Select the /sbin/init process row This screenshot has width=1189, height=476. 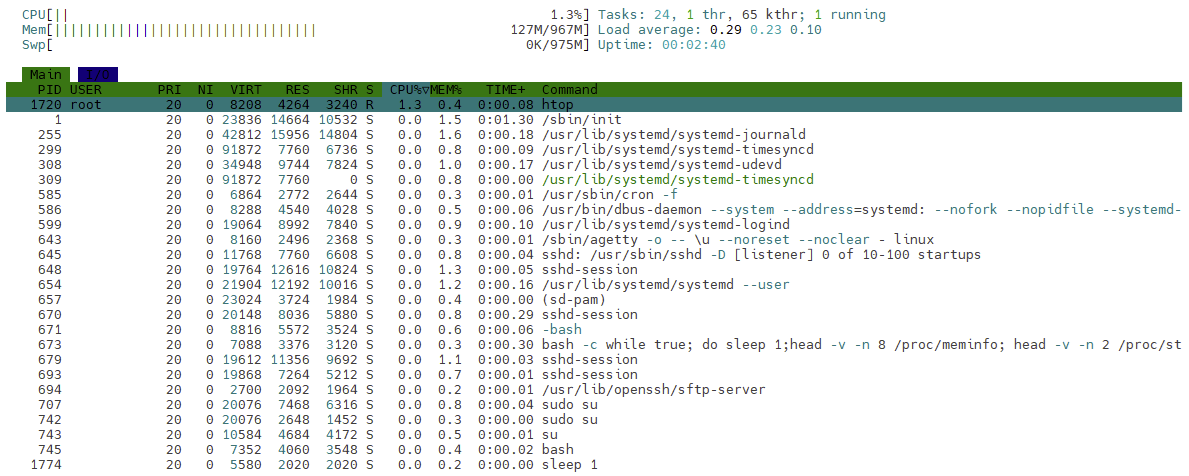594,120
